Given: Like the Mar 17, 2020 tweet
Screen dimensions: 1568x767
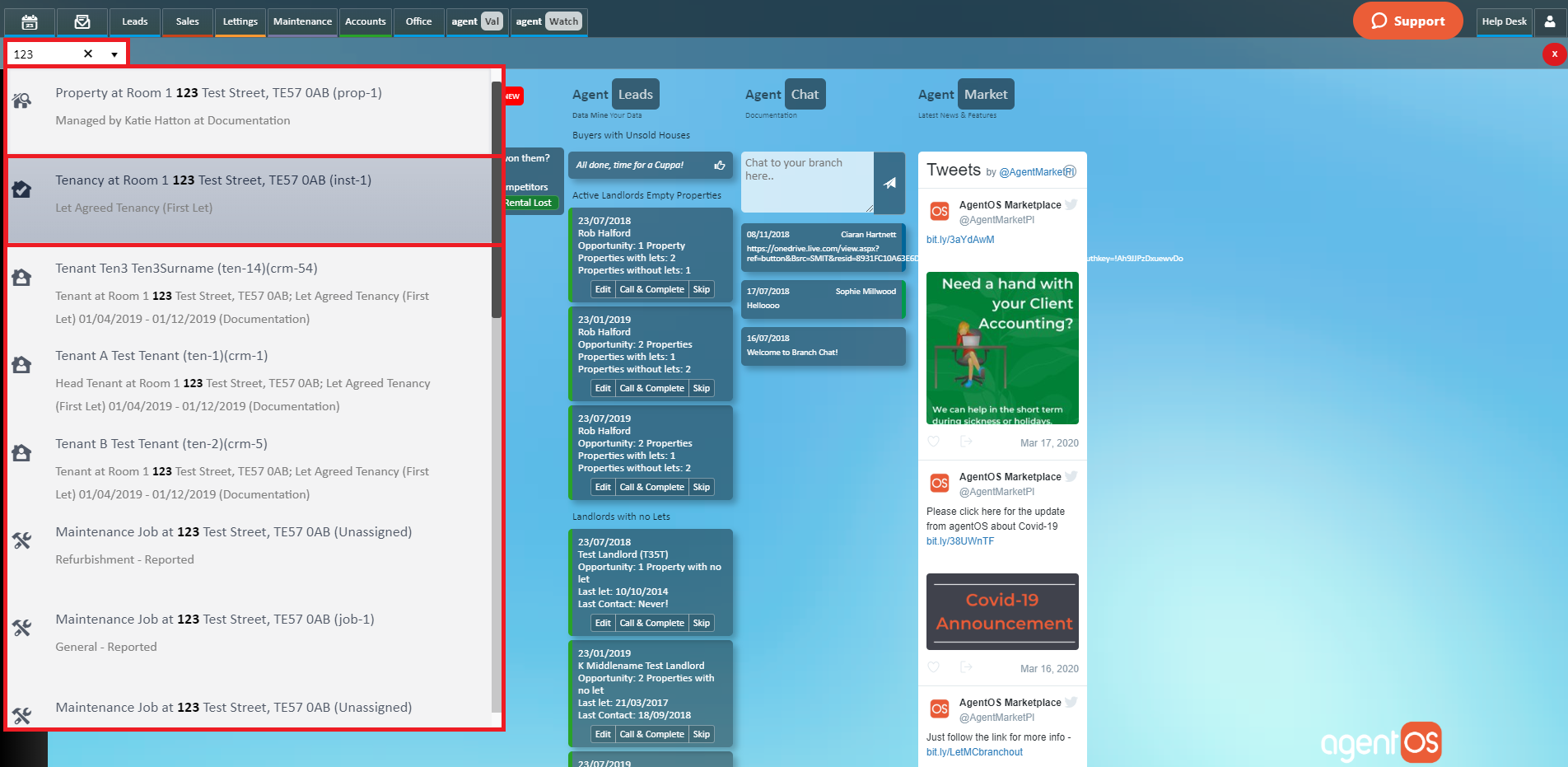Looking at the screenshot, I should tap(933, 442).
